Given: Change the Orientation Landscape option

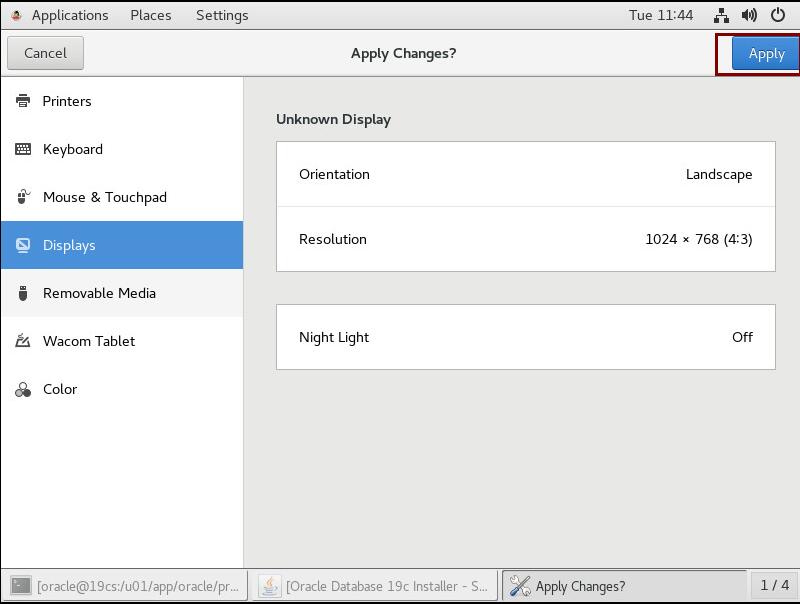Looking at the screenshot, I should pyautogui.click(x=525, y=174).
